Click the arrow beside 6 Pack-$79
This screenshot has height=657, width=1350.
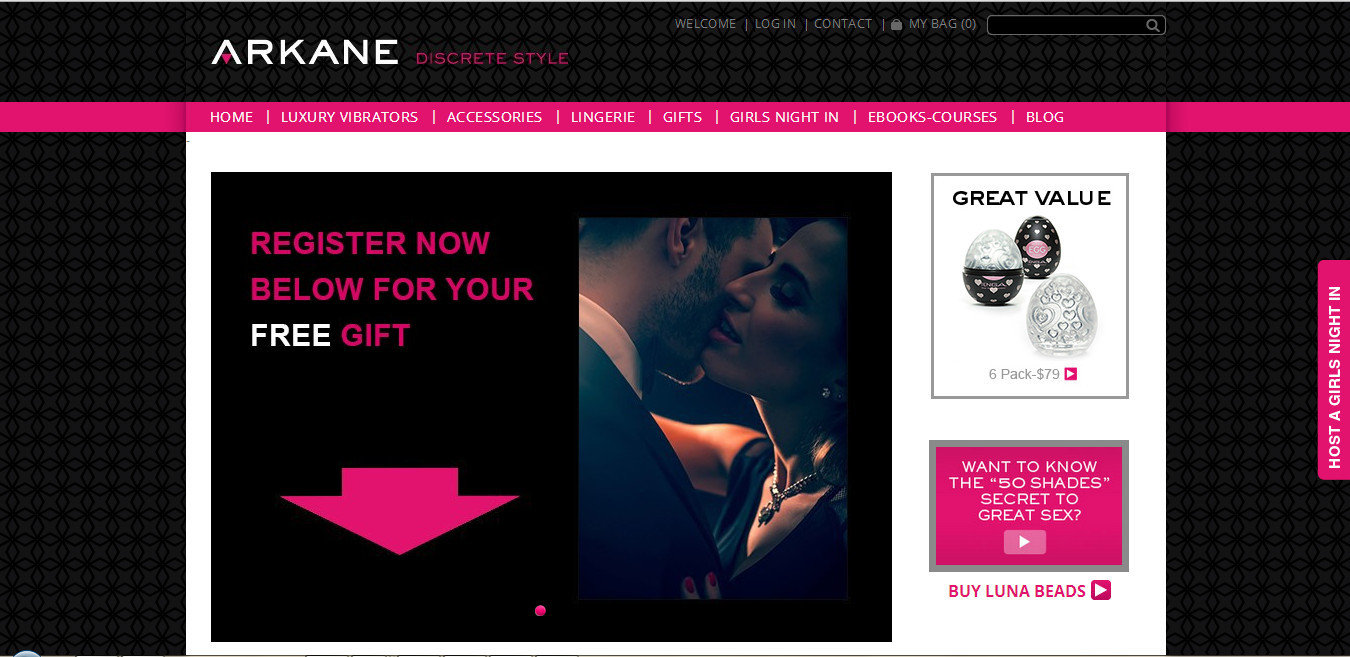(1070, 374)
